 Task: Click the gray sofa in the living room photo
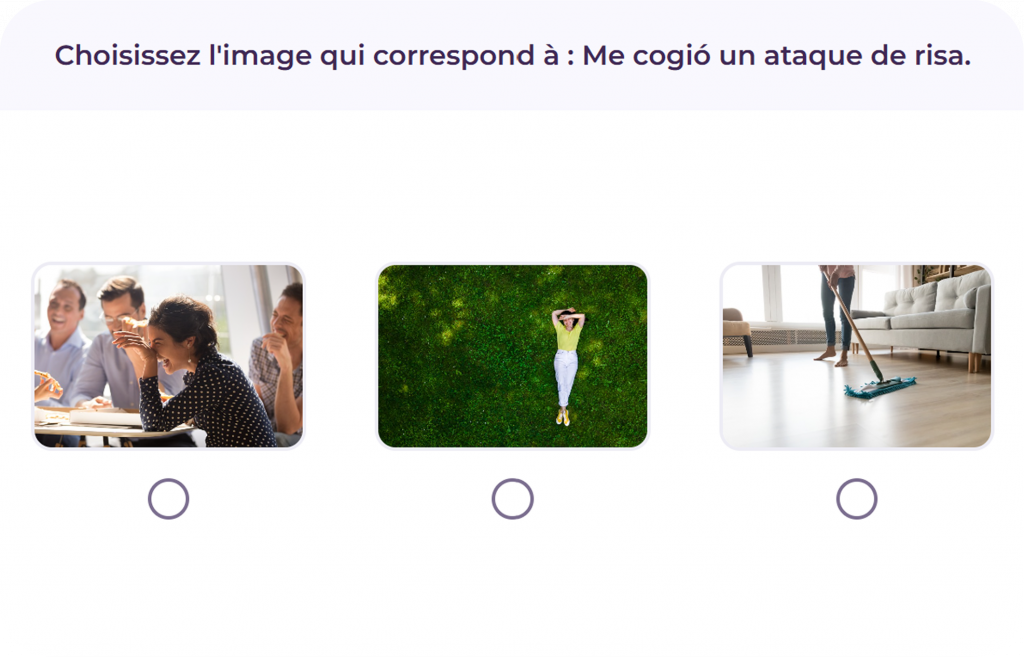[930, 315]
